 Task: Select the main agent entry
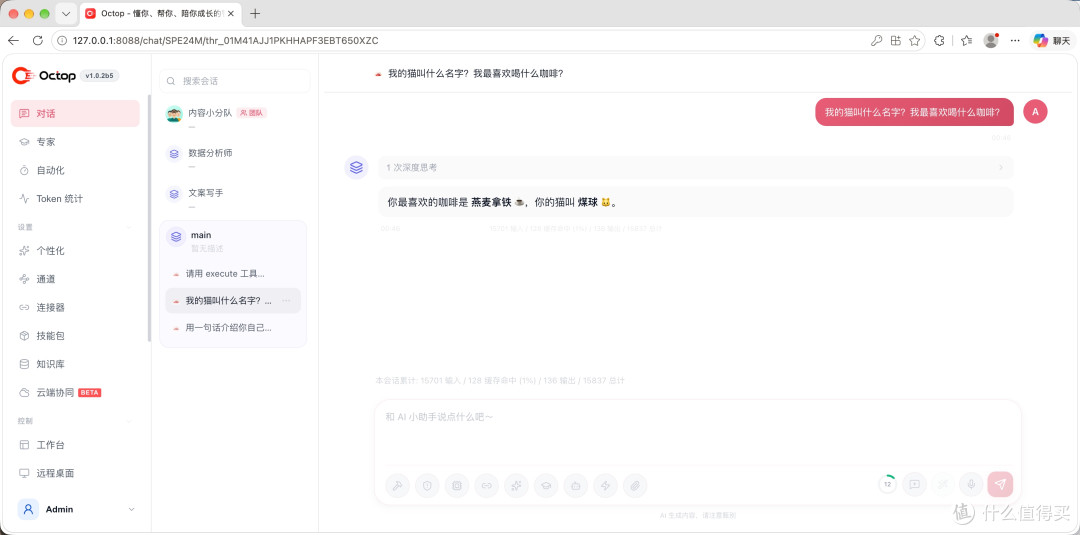click(233, 239)
